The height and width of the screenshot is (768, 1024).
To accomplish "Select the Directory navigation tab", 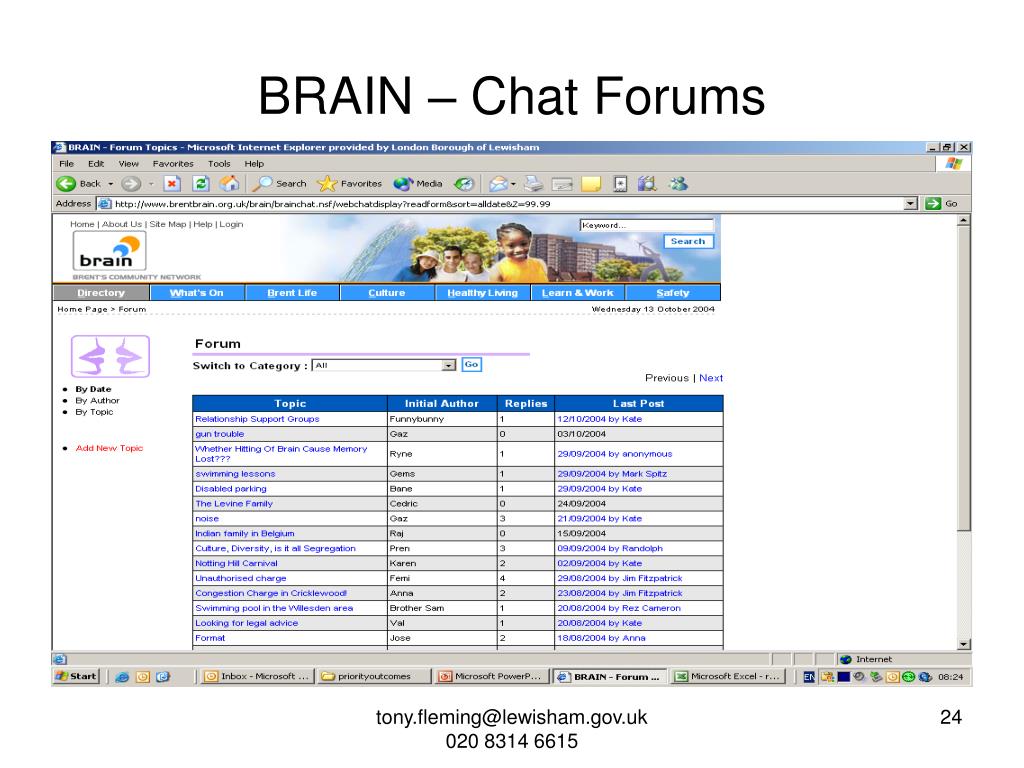I will [101, 293].
